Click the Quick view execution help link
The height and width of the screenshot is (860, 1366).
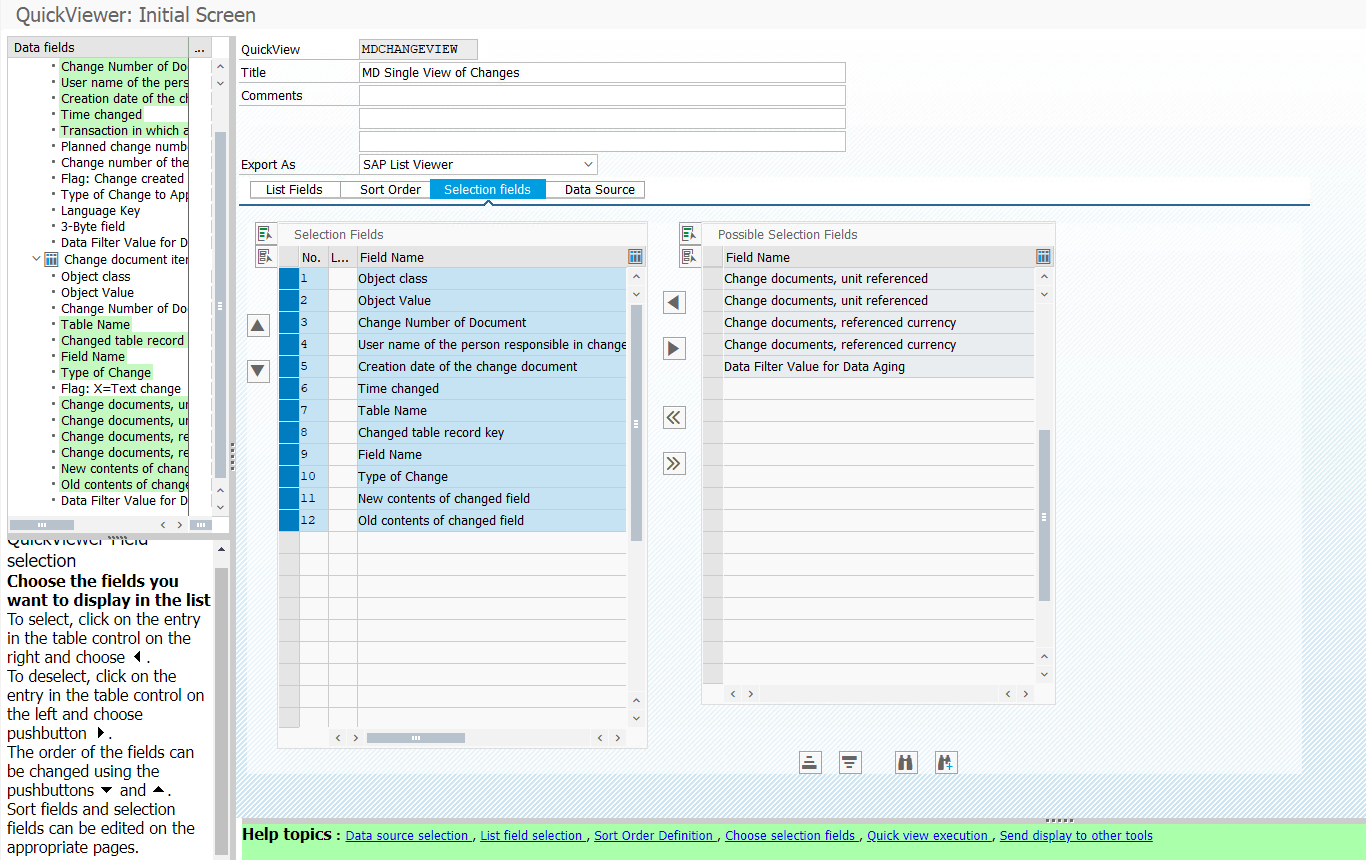point(928,835)
